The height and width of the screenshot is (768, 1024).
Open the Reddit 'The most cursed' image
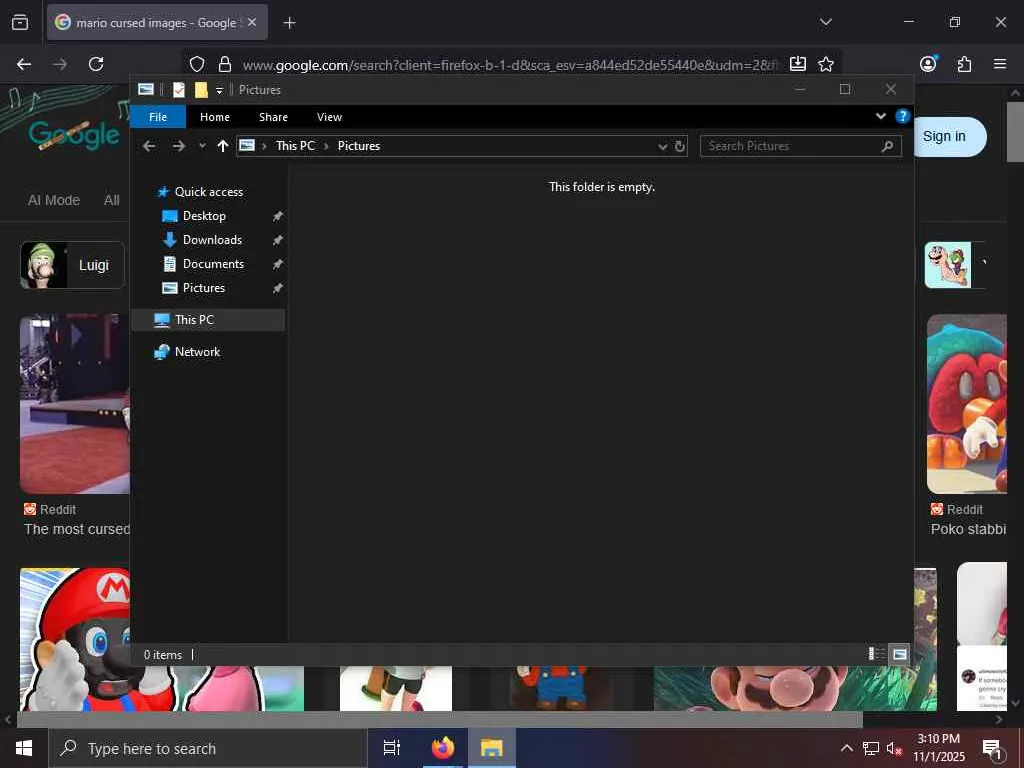74,404
